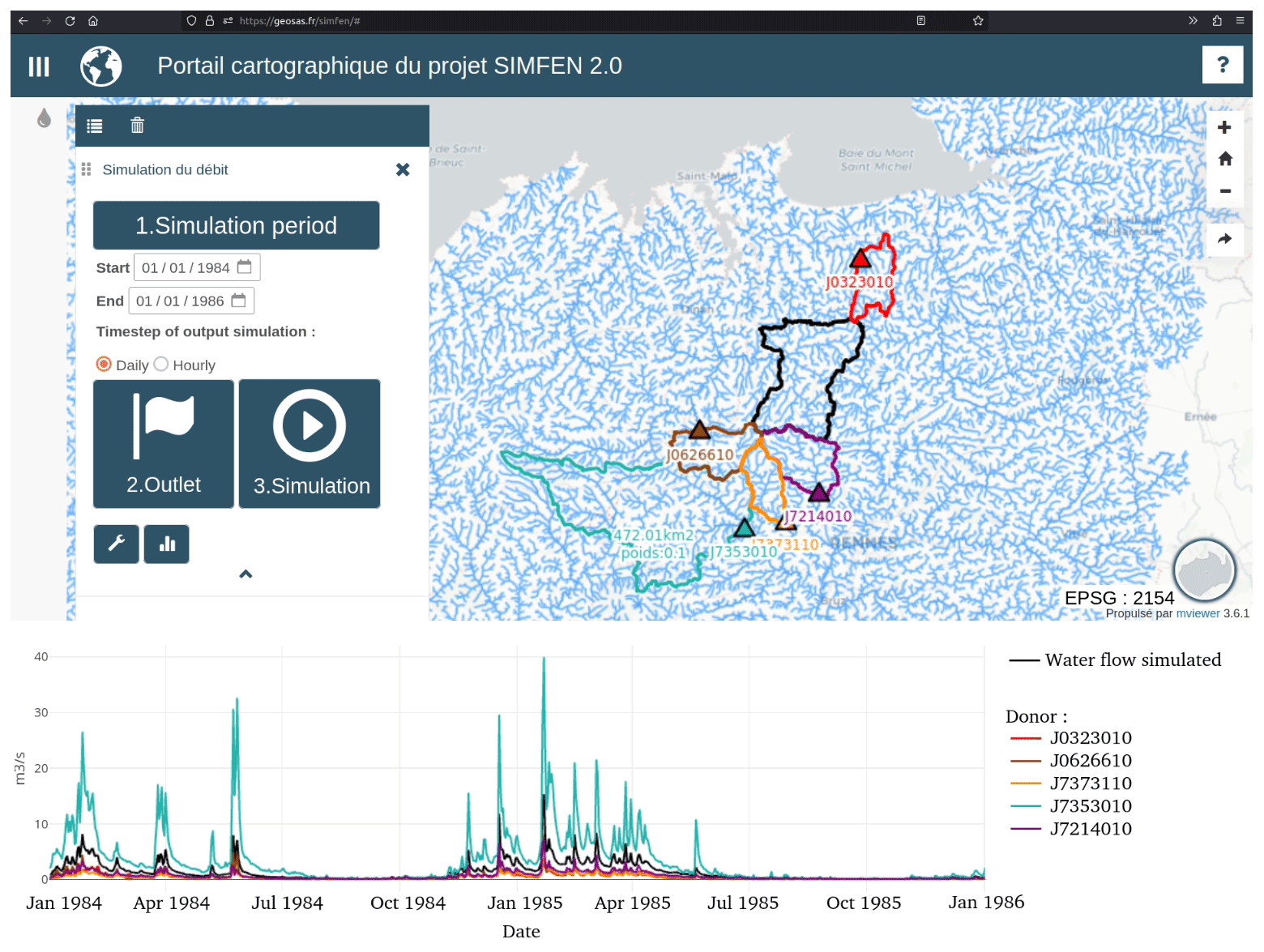
Task: Click the help question mark button
Action: 1222,65
